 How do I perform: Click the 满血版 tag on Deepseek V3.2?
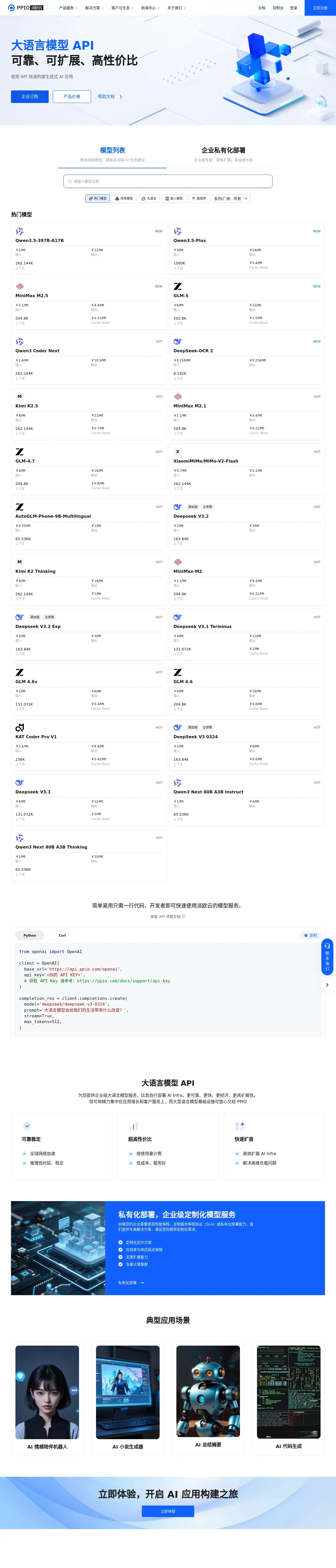point(193,506)
